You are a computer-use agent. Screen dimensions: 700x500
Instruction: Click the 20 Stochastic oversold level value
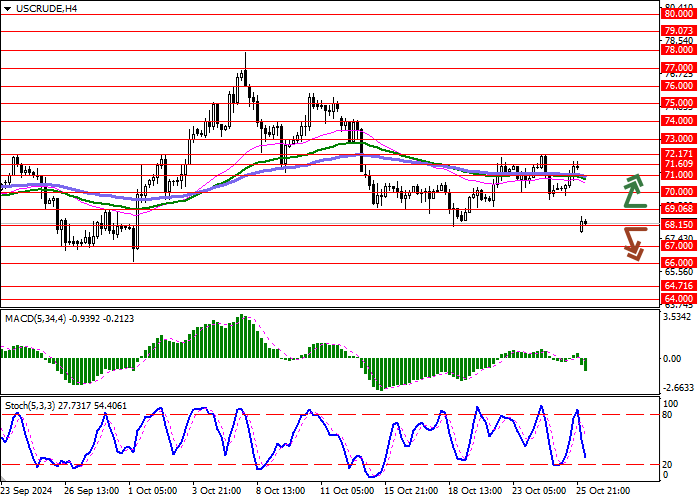(x=667, y=465)
